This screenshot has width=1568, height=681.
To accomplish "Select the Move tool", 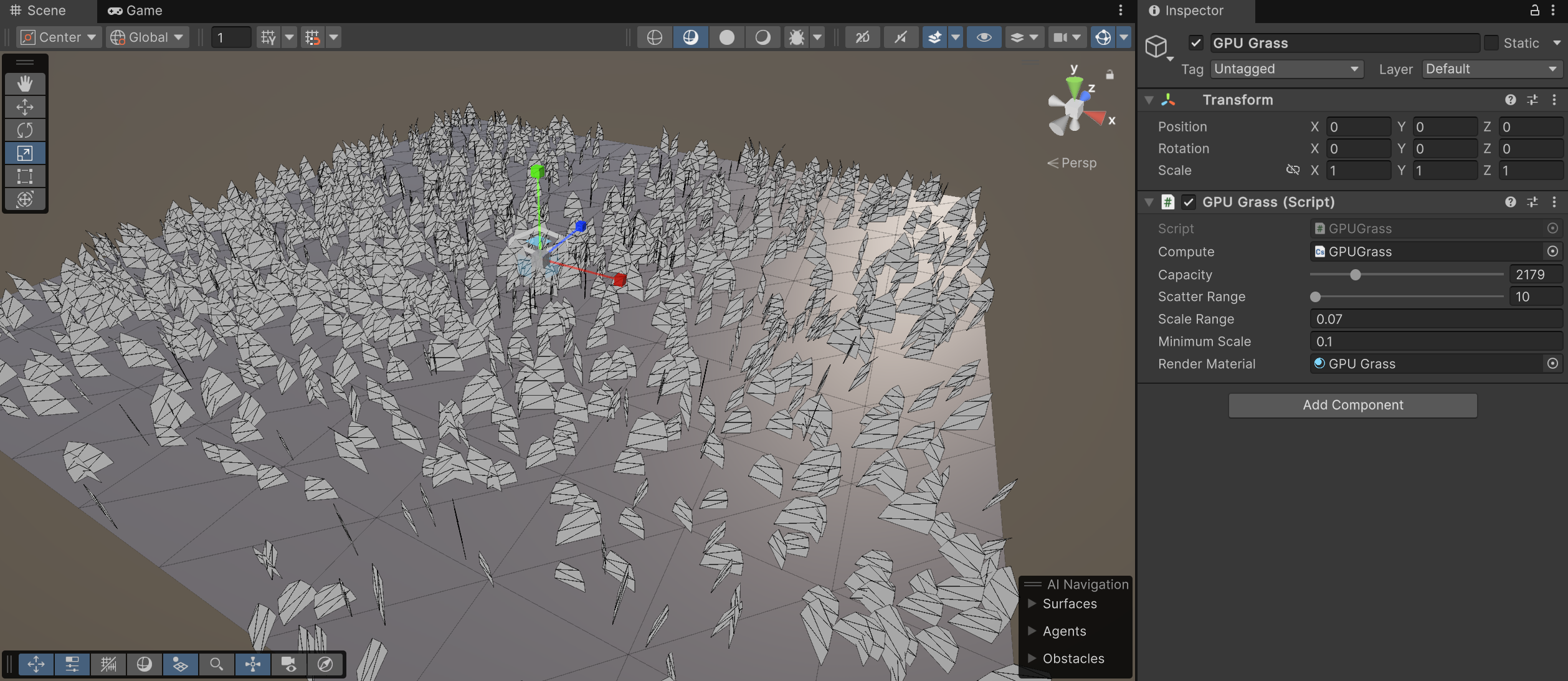I will [25, 107].
